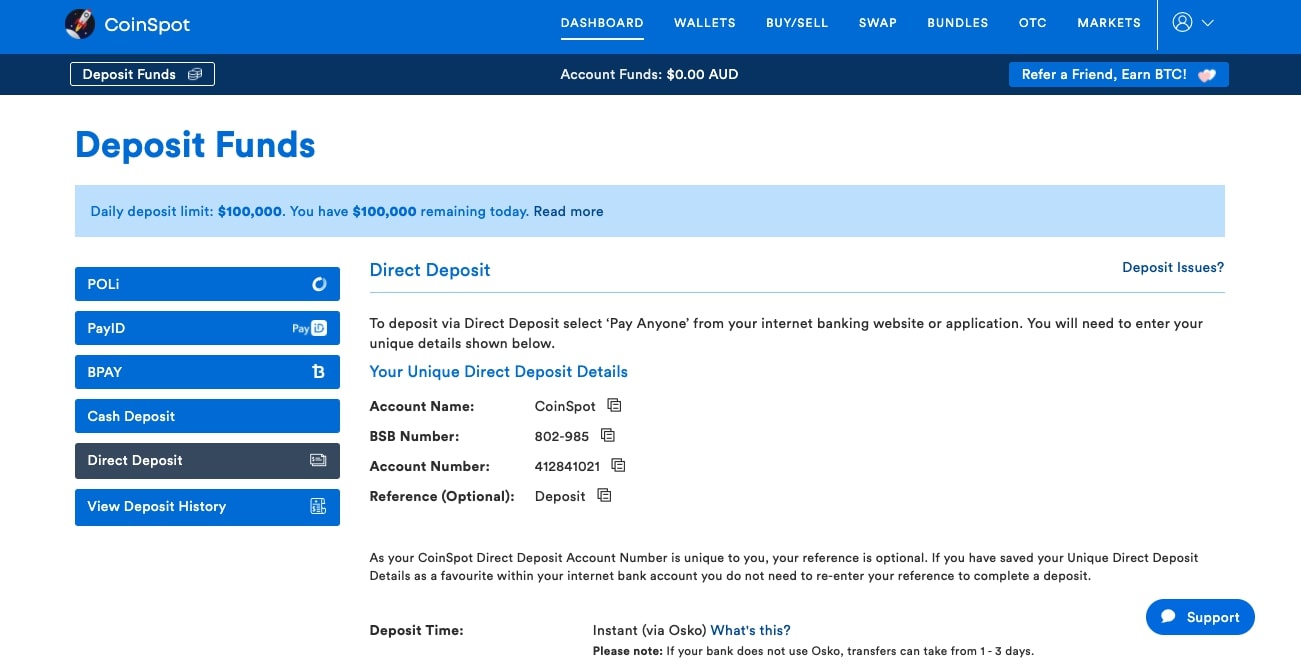Click the Account Funds: $0.00 AUD text
Image resolution: width=1301 pixels, height=664 pixels.
click(649, 74)
